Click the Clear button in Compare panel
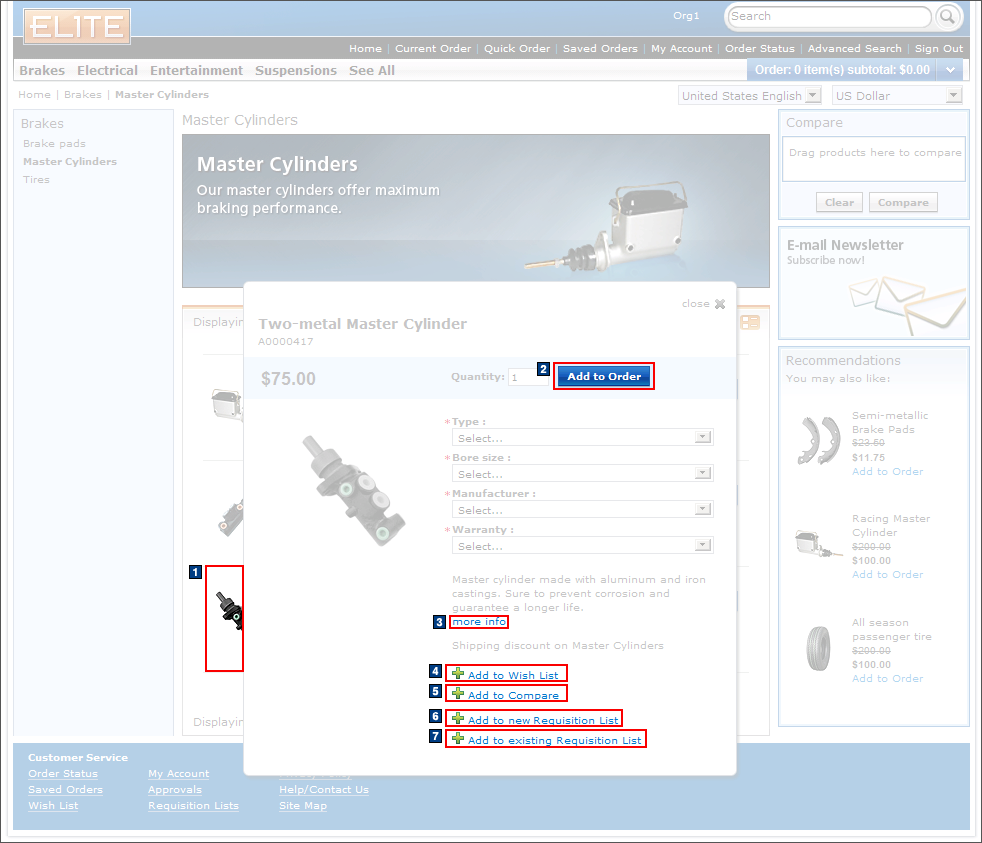Viewport: 982px width, 843px height. tap(839, 202)
